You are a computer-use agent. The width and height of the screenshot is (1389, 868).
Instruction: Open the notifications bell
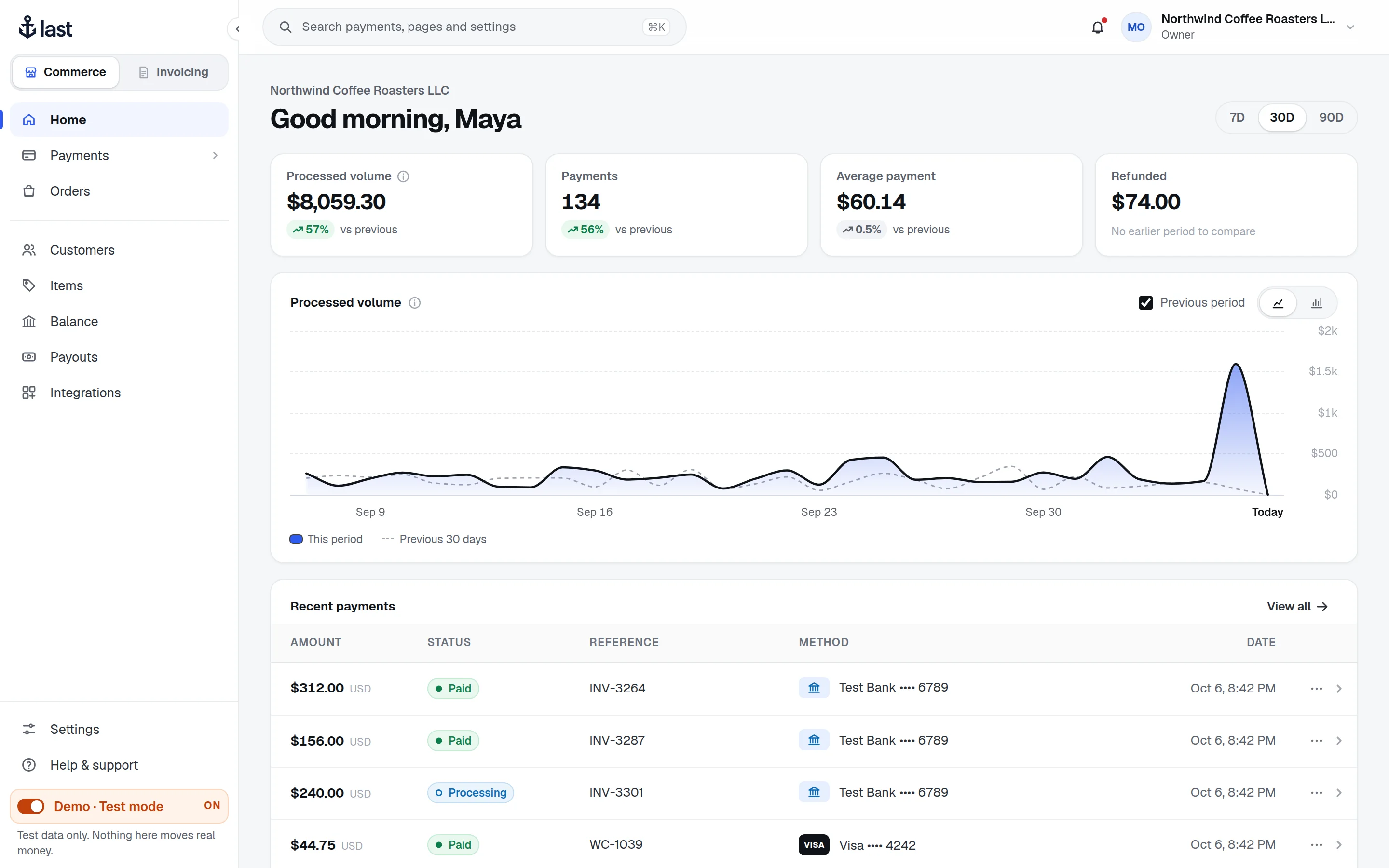tap(1097, 27)
